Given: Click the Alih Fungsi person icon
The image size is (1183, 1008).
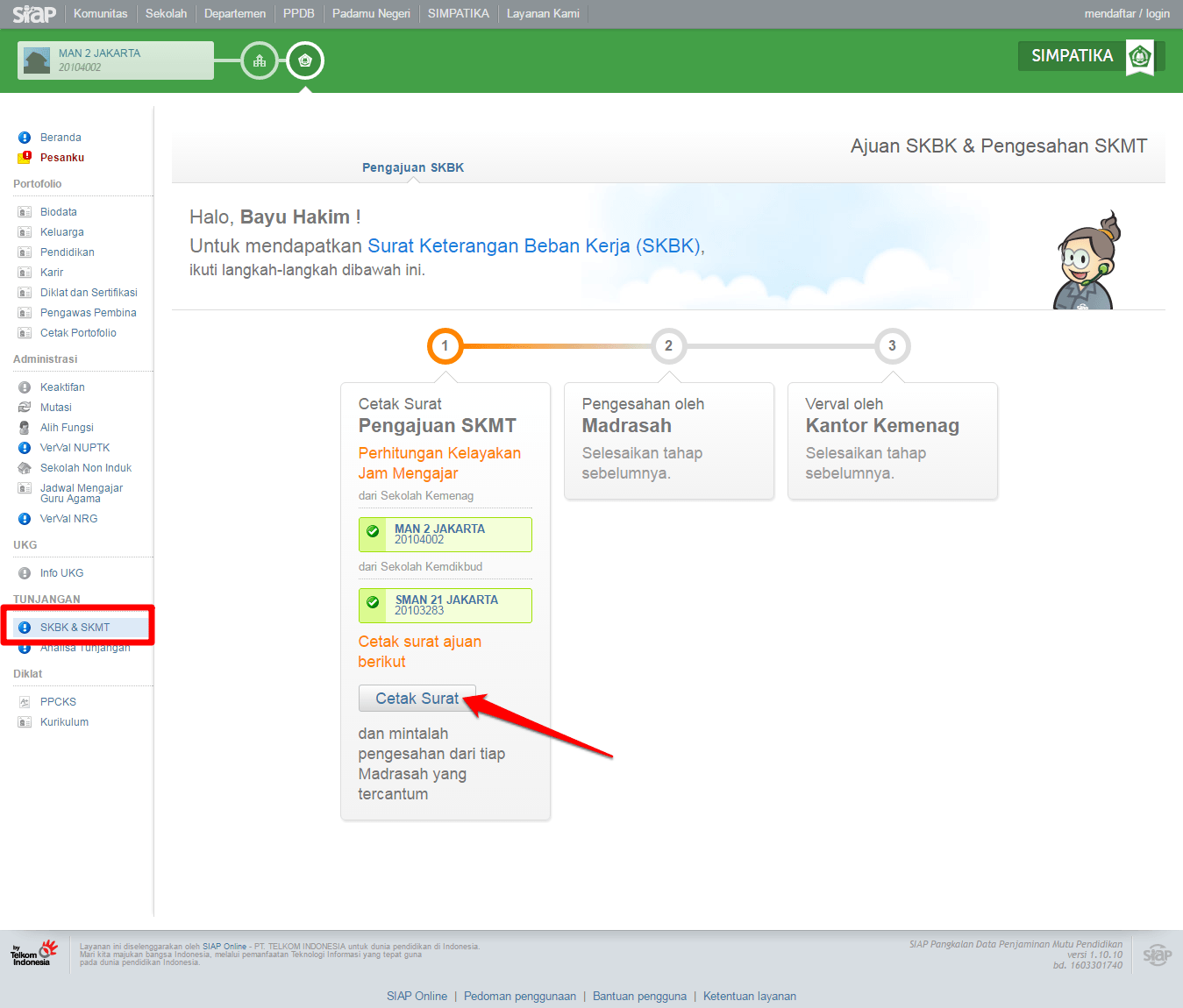Looking at the screenshot, I should (x=25, y=428).
